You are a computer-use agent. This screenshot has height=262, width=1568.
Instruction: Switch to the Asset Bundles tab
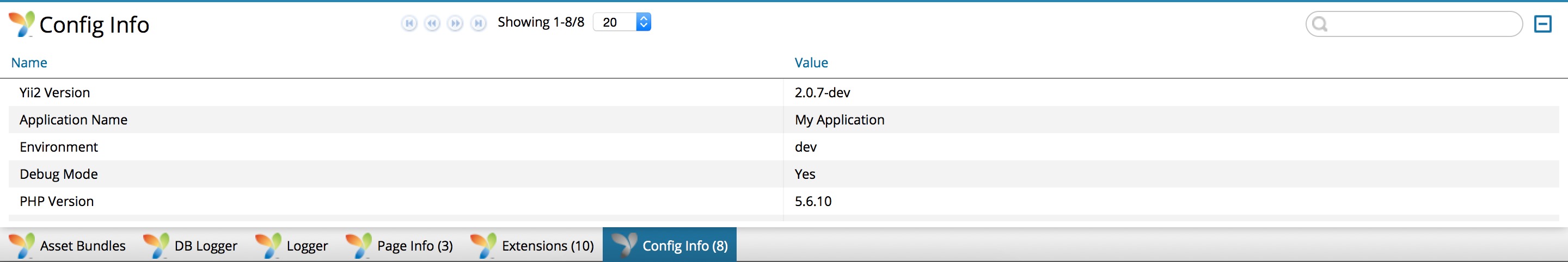[68, 245]
